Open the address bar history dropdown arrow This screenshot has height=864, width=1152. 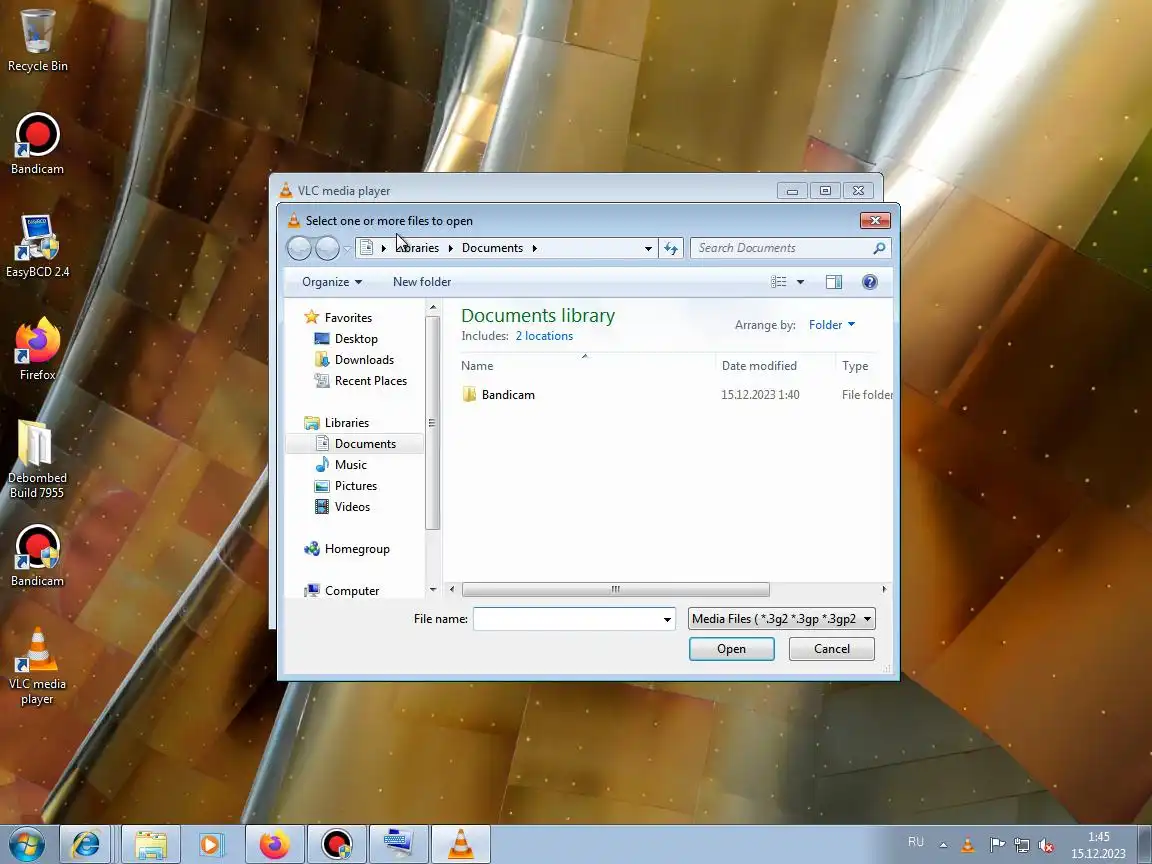click(x=648, y=248)
